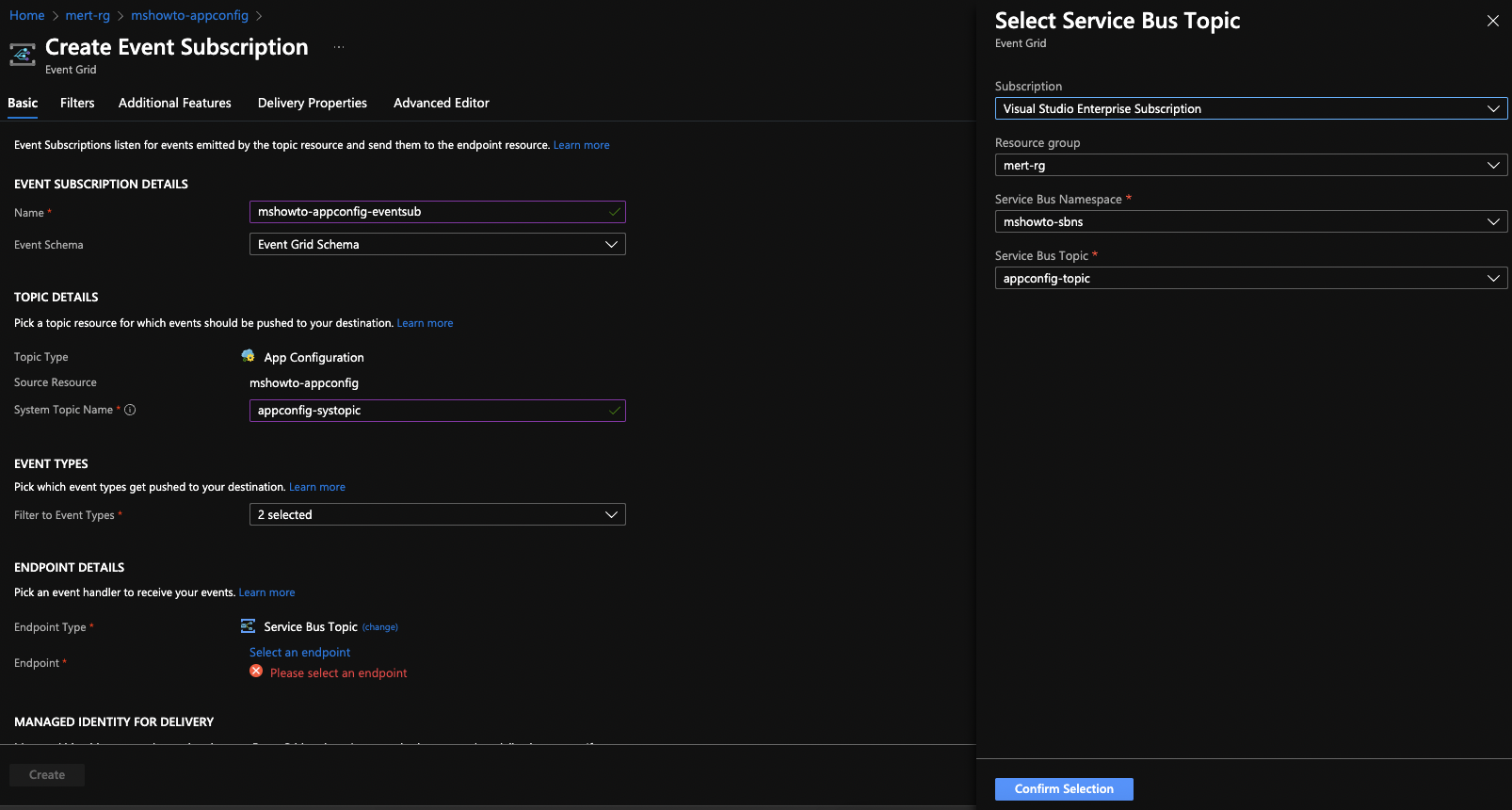Click the Service Bus Topic endpoint icon
The width and height of the screenshot is (1512, 810).
248,626
